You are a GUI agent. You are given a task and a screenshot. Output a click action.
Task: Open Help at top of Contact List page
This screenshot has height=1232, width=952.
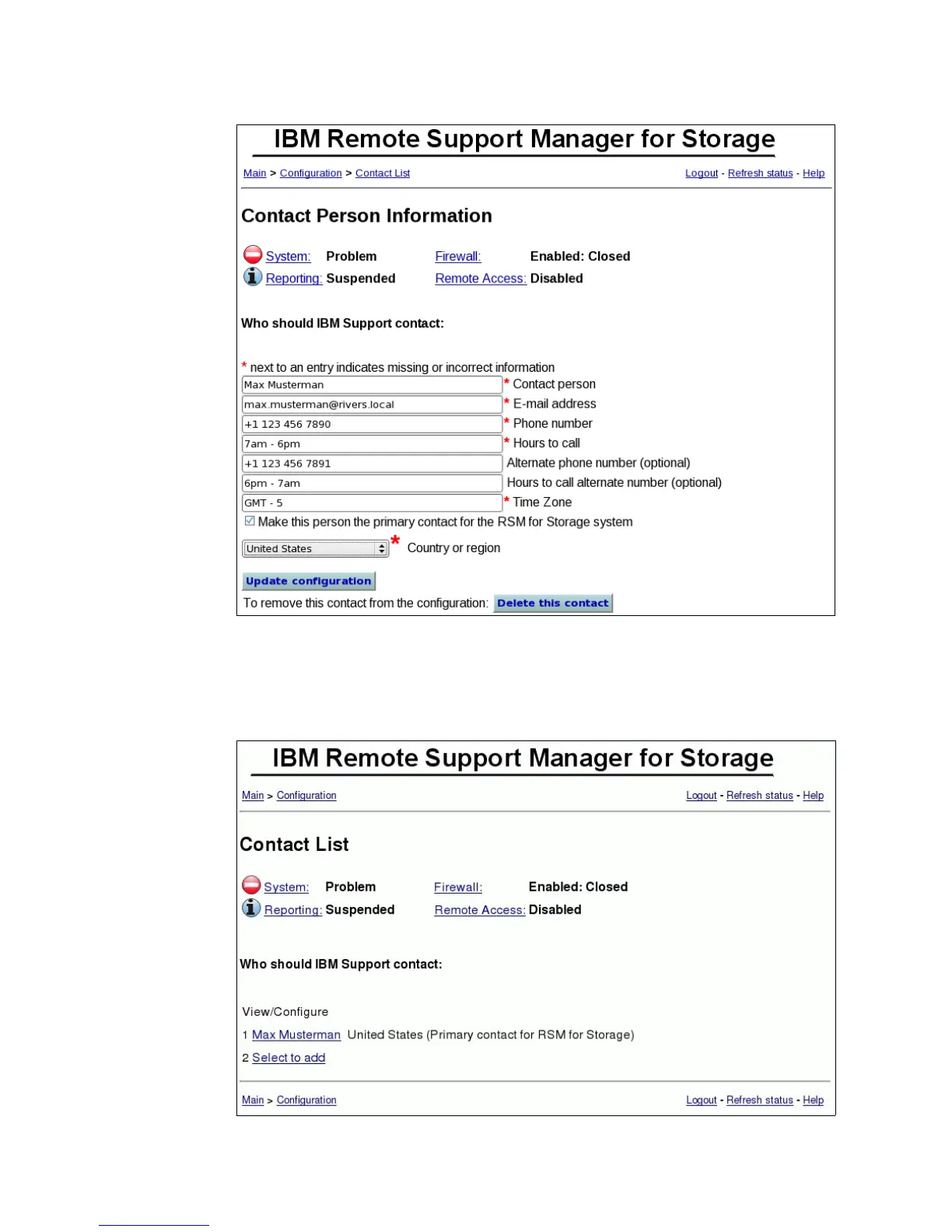pyautogui.click(x=814, y=796)
